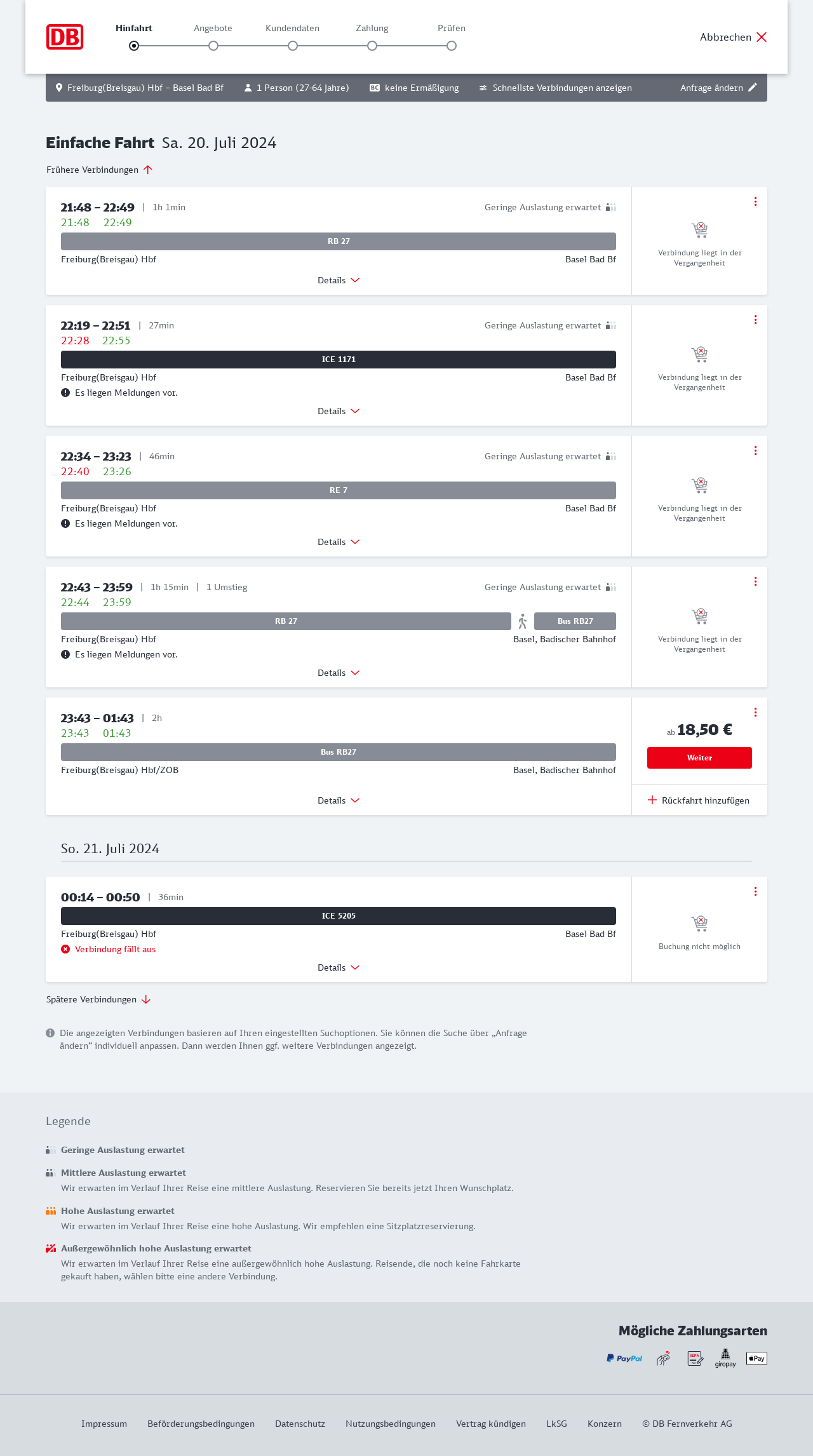Viewport: 813px width, 1456px height.
Task: Click the ICE 5205 train bar
Action: click(339, 916)
